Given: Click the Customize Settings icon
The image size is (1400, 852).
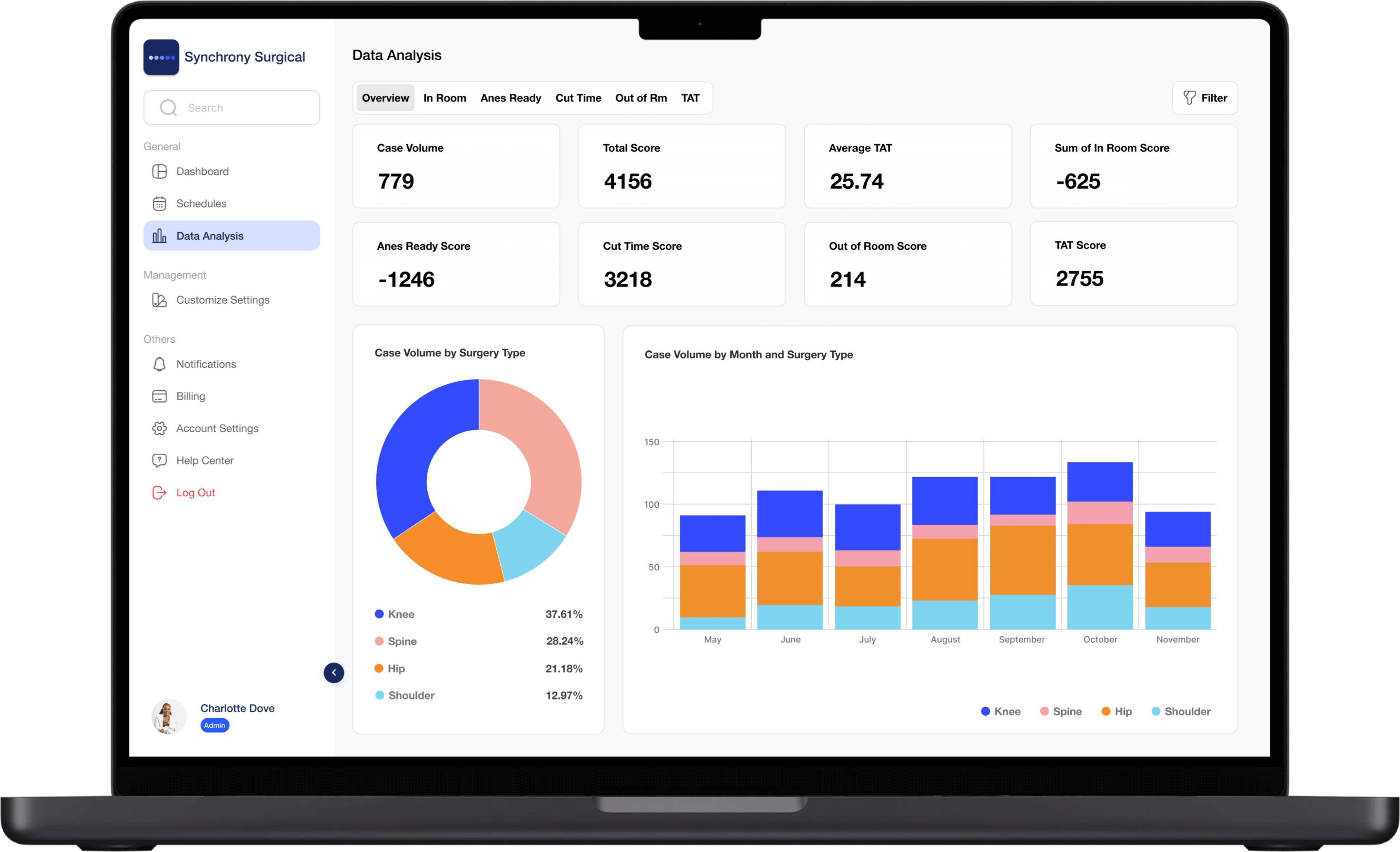Looking at the screenshot, I should (x=159, y=300).
